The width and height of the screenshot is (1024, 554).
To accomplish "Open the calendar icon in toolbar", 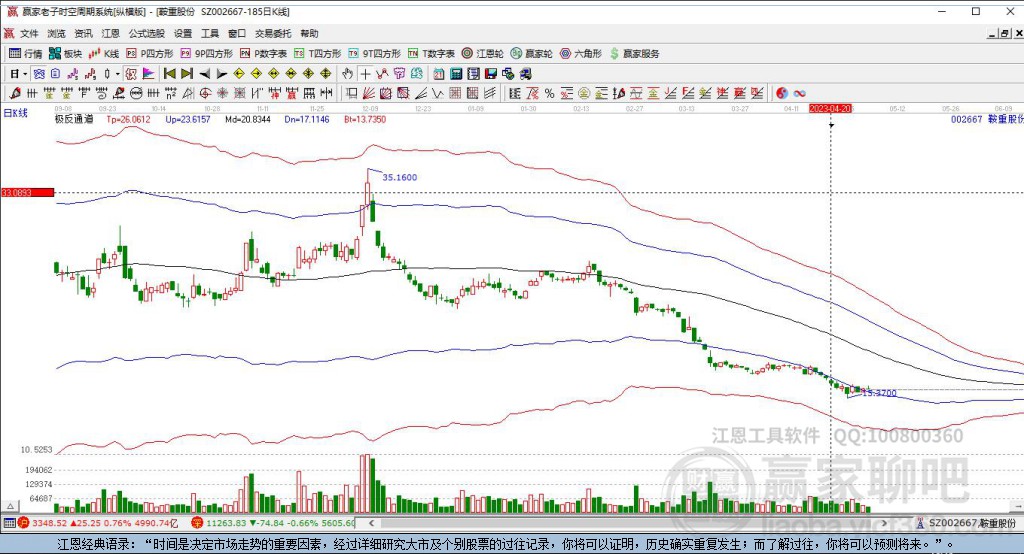I will click(439, 74).
